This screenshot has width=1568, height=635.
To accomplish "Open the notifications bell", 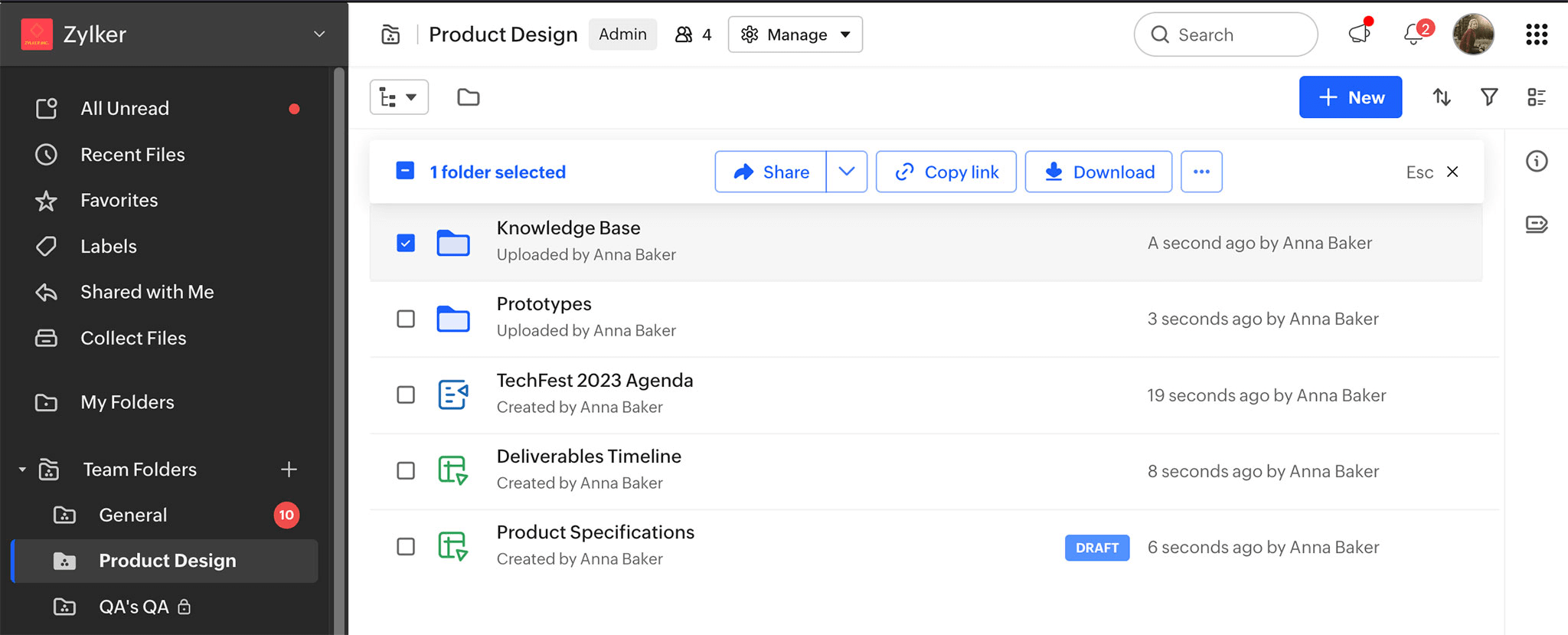I will 1413,34.
